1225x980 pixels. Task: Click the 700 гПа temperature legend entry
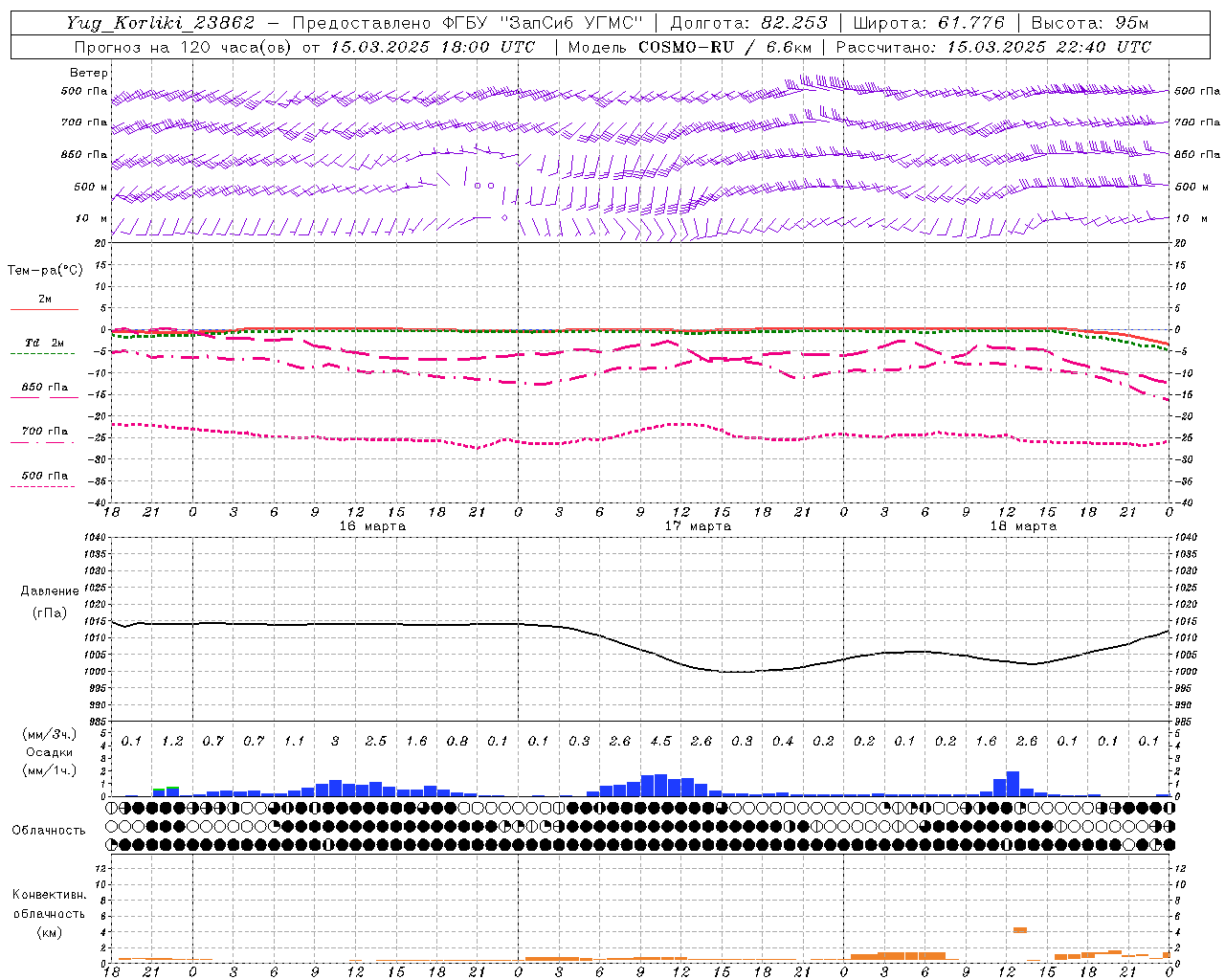tap(45, 432)
